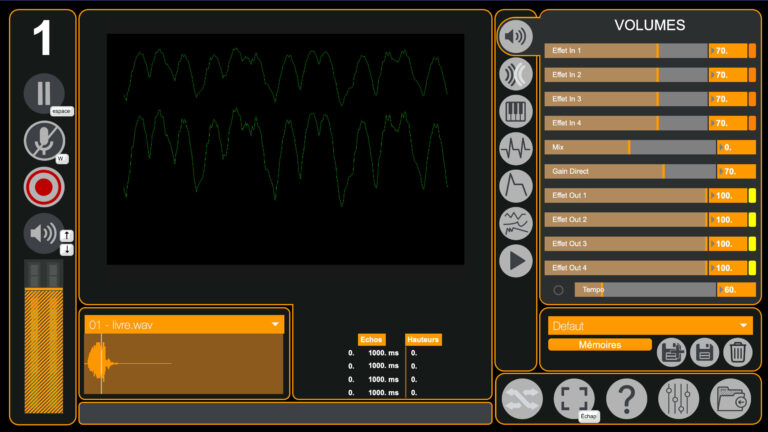768x432 pixels.
Task: Start recording with the red record button
Action: 43,187
